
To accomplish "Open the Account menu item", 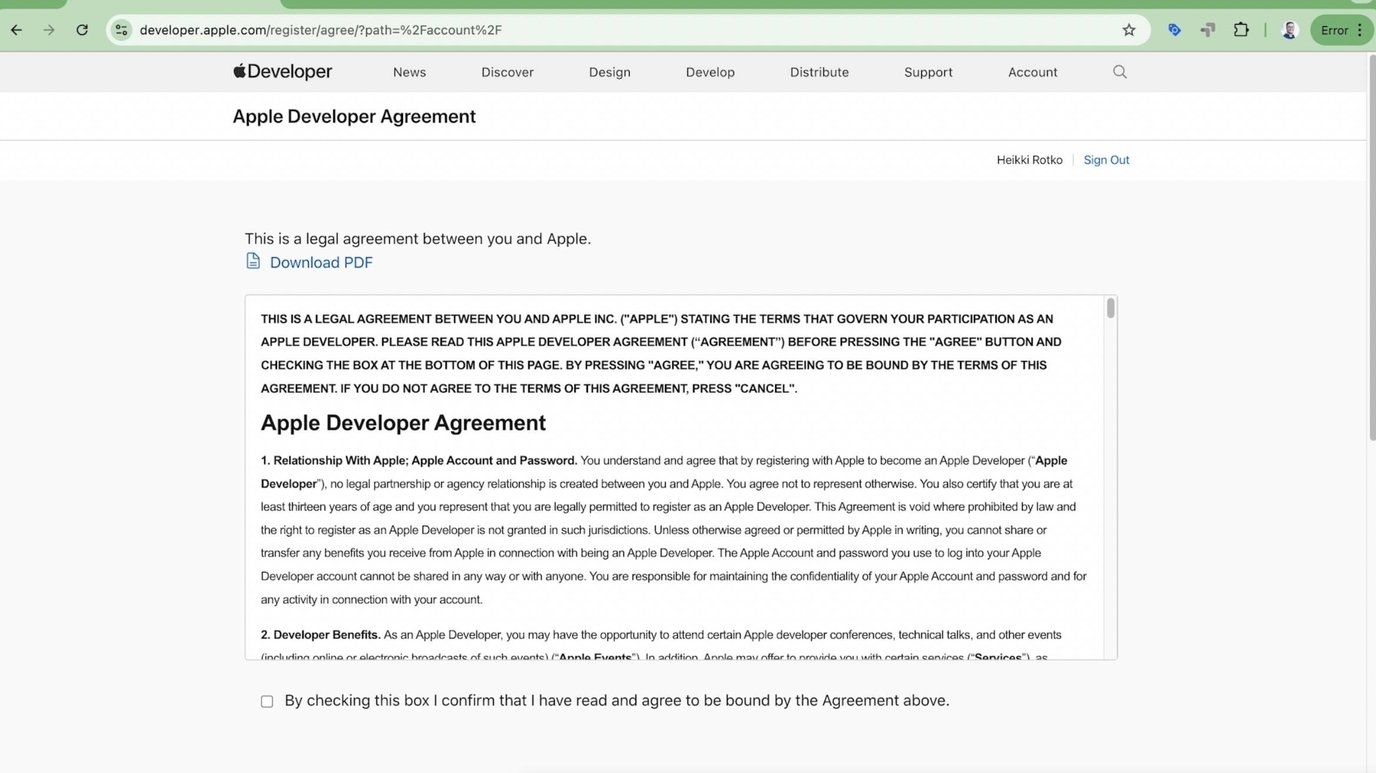I will (x=1032, y=69).
